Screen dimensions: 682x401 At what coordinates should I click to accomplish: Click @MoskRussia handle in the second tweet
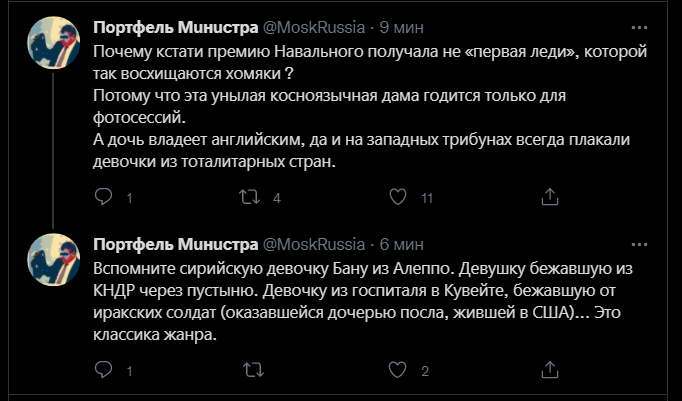[314, 244]
